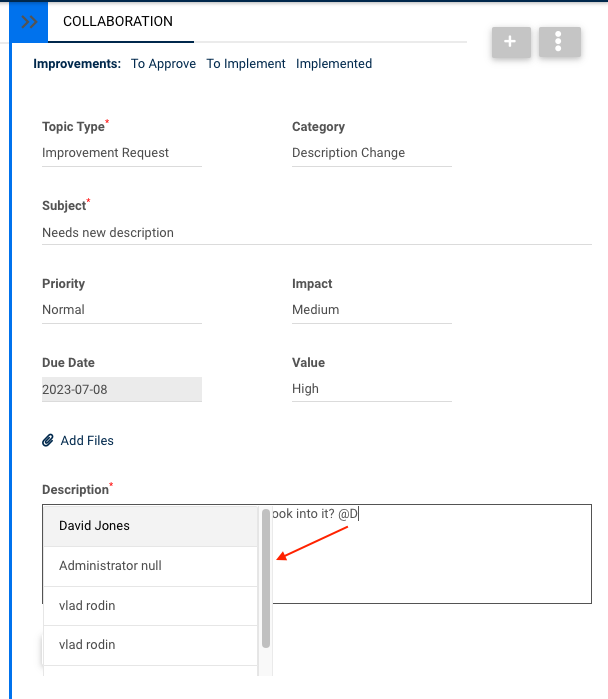Open the To Implement improvements link
The height and width of the screenshot is (699, 608).
(246, 64)
